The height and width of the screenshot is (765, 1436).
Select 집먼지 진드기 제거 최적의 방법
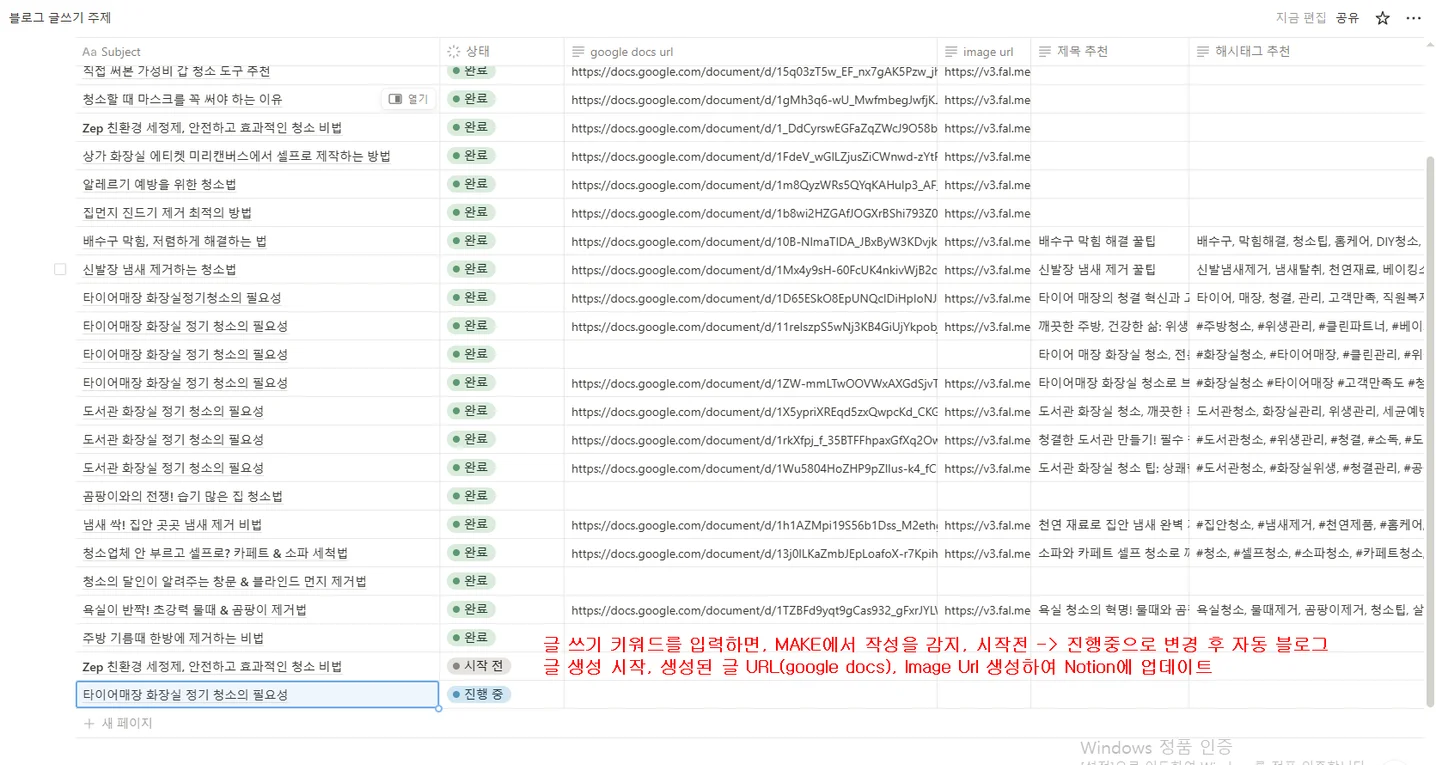point(167,213)
